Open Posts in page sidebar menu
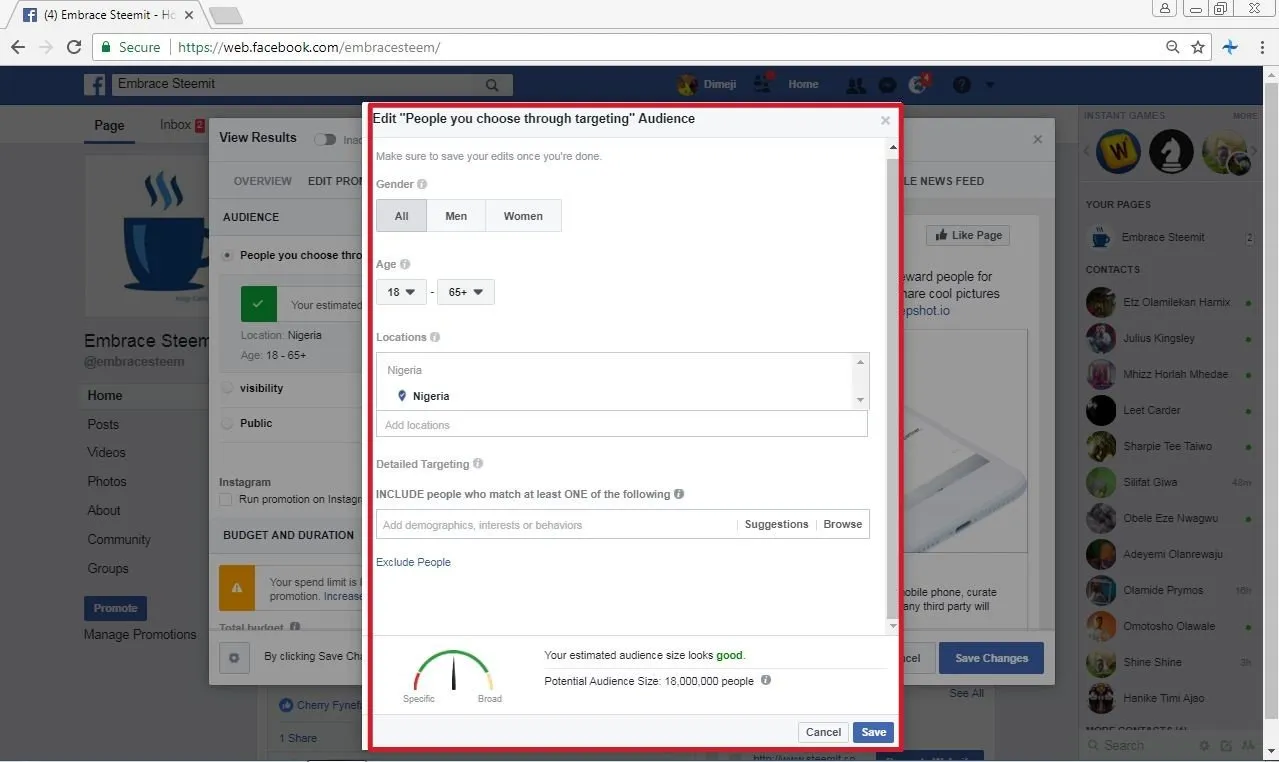Screen dimensions: 1279x762 click(x=103, y=424)
